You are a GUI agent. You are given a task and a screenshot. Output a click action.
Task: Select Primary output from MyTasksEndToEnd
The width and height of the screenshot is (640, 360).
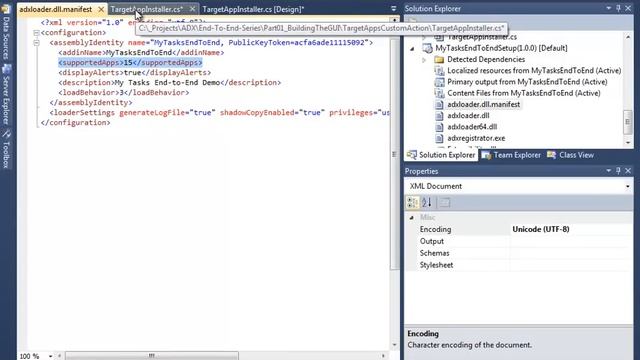(x=527, y=82)
